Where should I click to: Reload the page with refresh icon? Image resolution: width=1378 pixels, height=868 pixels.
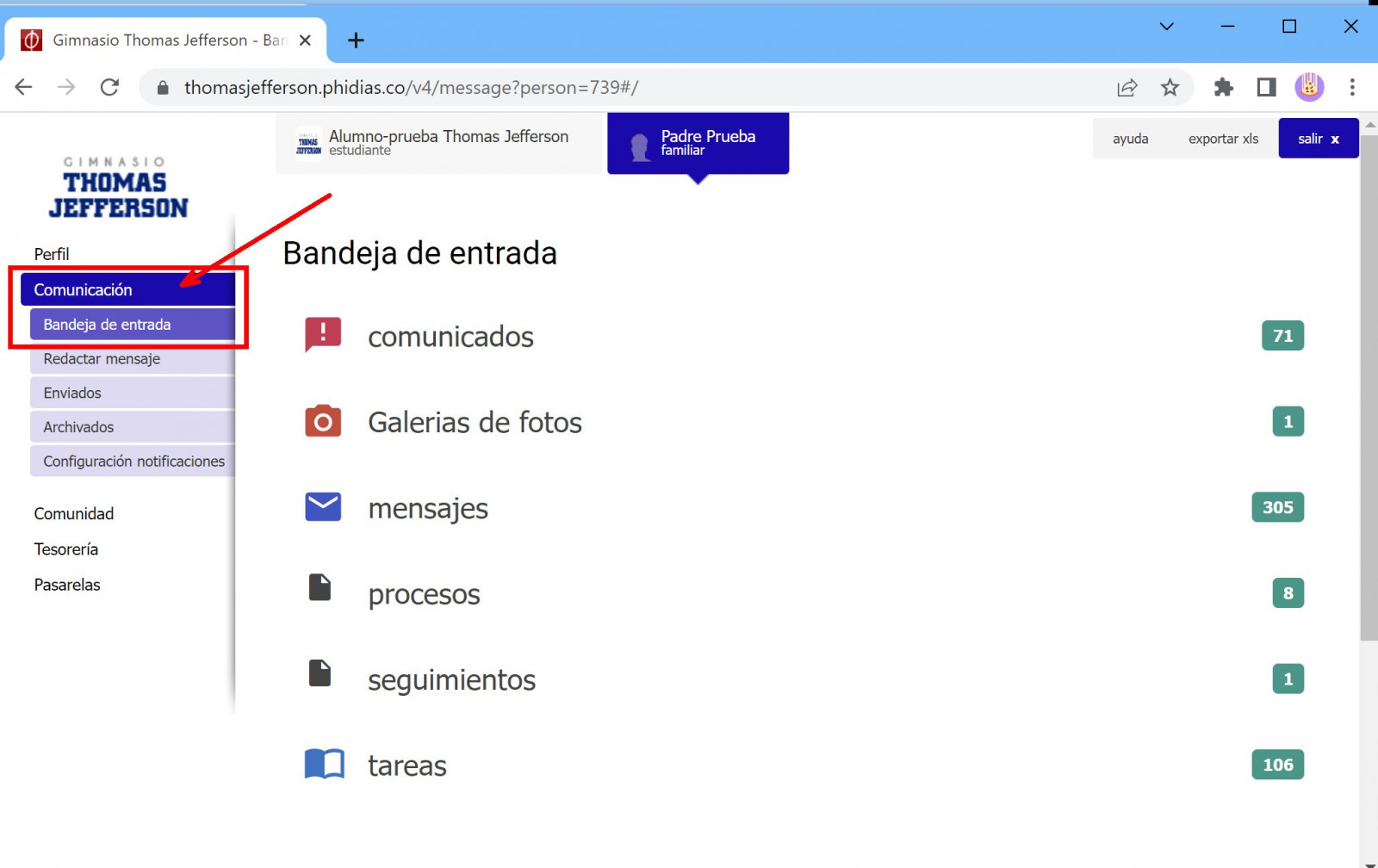(109, 87)
